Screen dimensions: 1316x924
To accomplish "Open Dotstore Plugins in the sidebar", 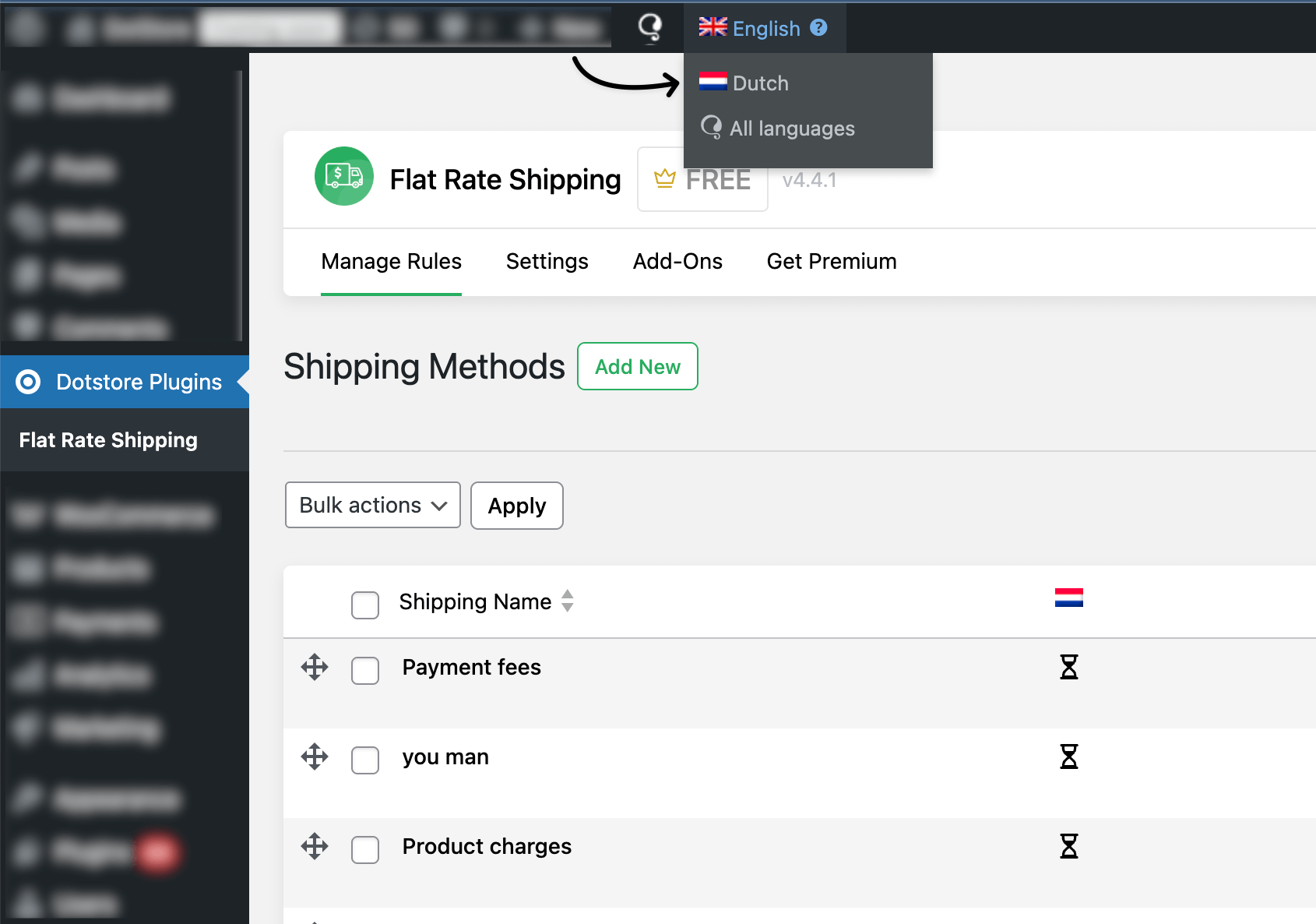I will 125,382.
